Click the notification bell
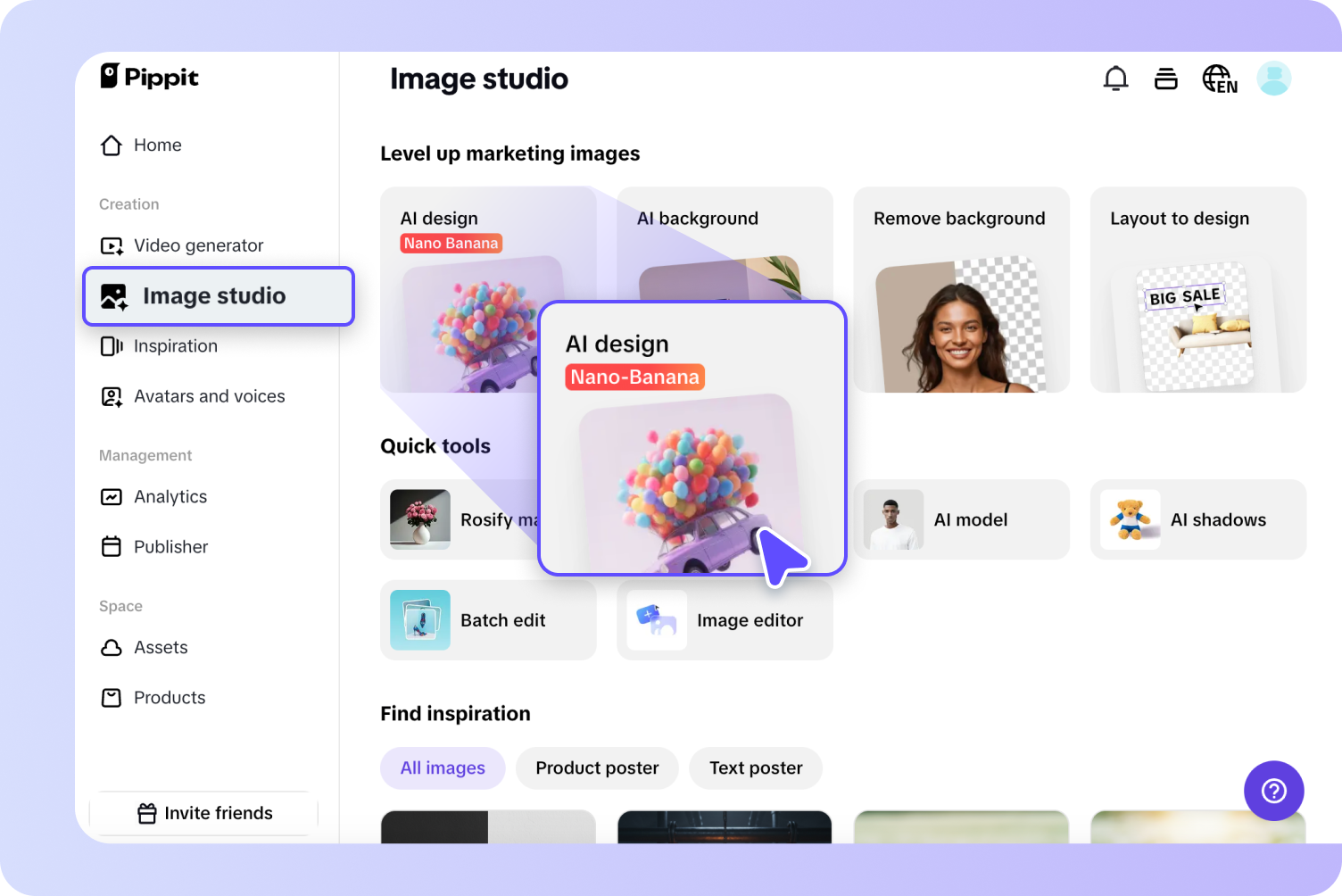1342x896 pixels. tap(1115, 79)
